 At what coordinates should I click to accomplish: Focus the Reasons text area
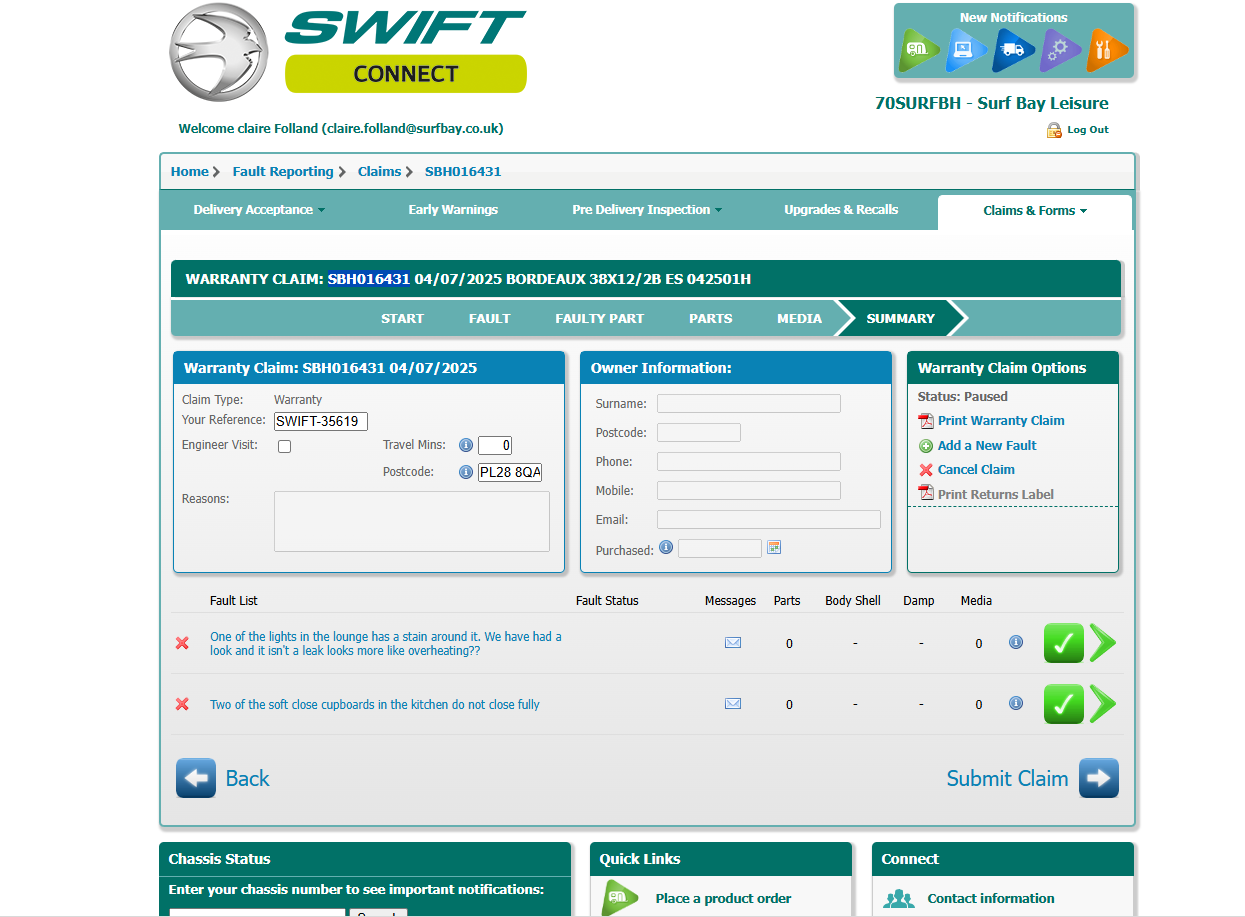[412, 521]
